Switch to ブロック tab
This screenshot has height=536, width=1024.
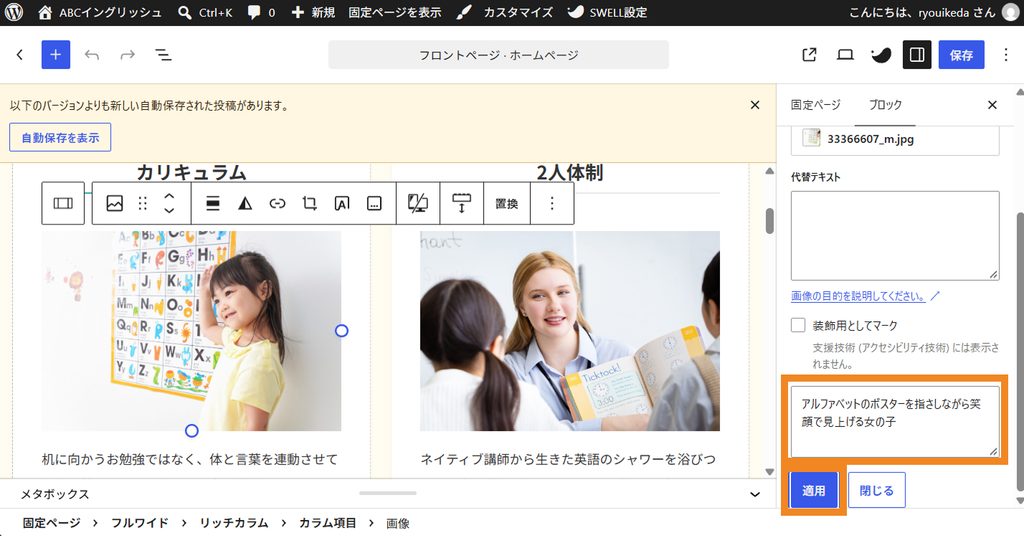(x=885, y=104)
